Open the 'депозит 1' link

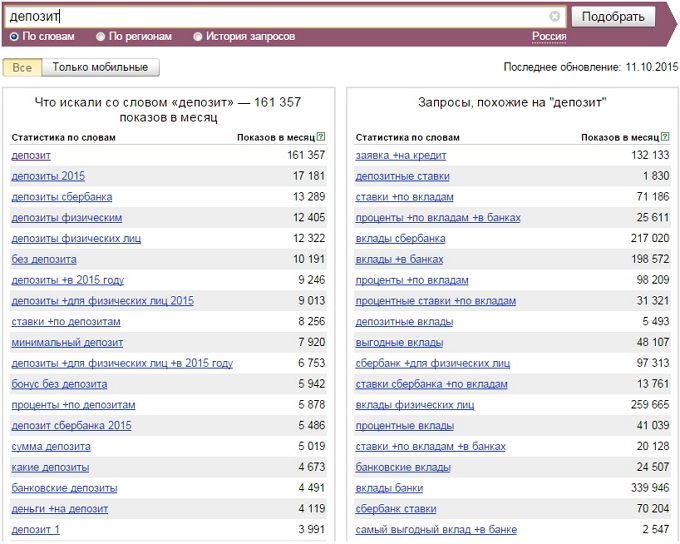(36, 530)
